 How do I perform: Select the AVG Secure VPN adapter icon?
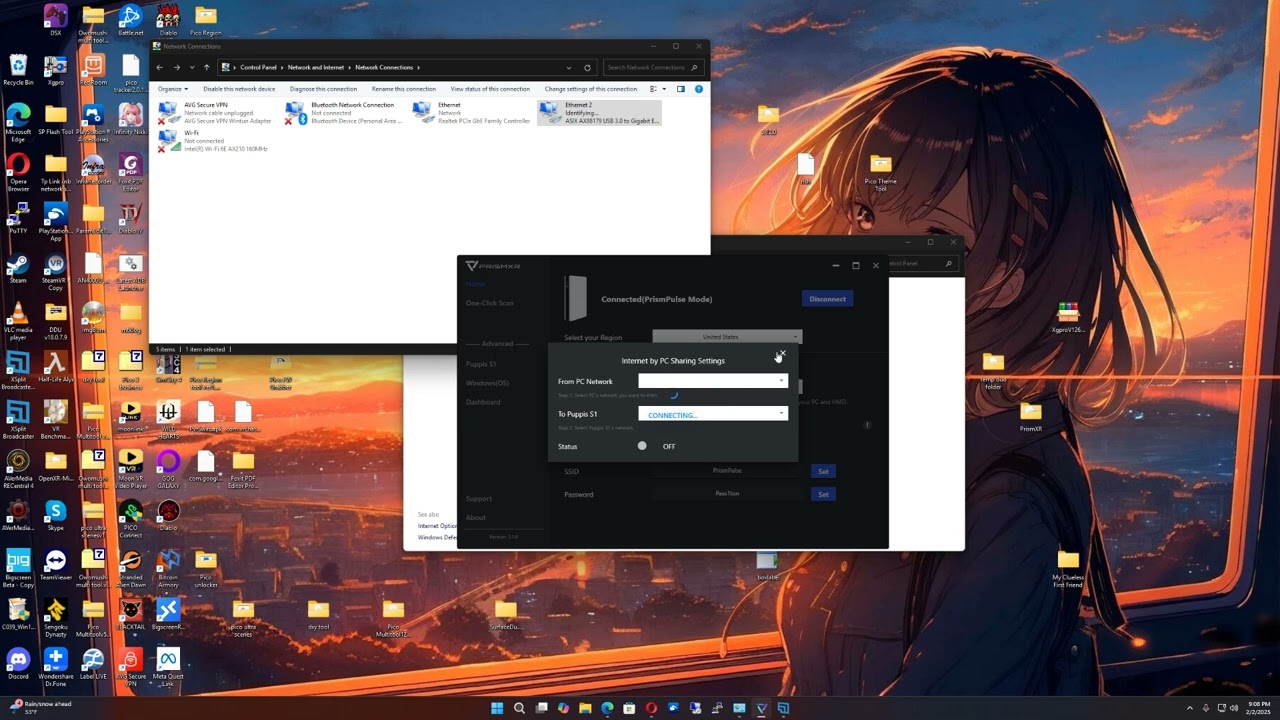point(169,112)
